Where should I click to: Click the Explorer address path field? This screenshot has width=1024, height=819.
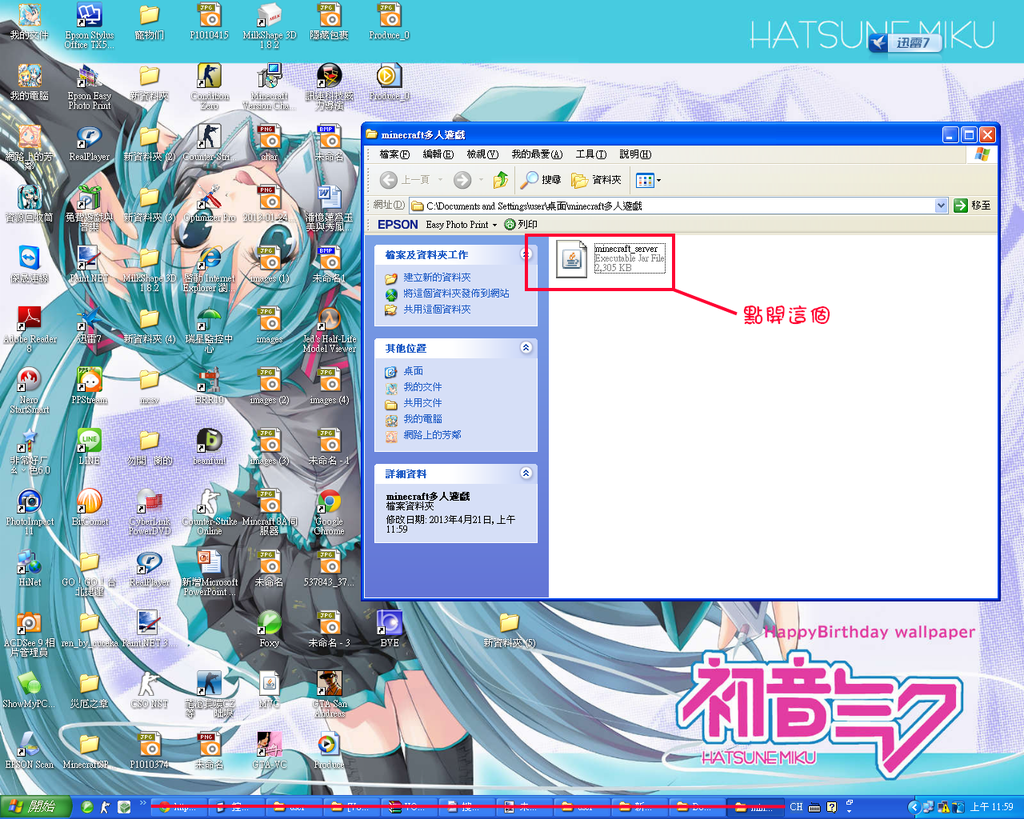click(x=679, y=206)
